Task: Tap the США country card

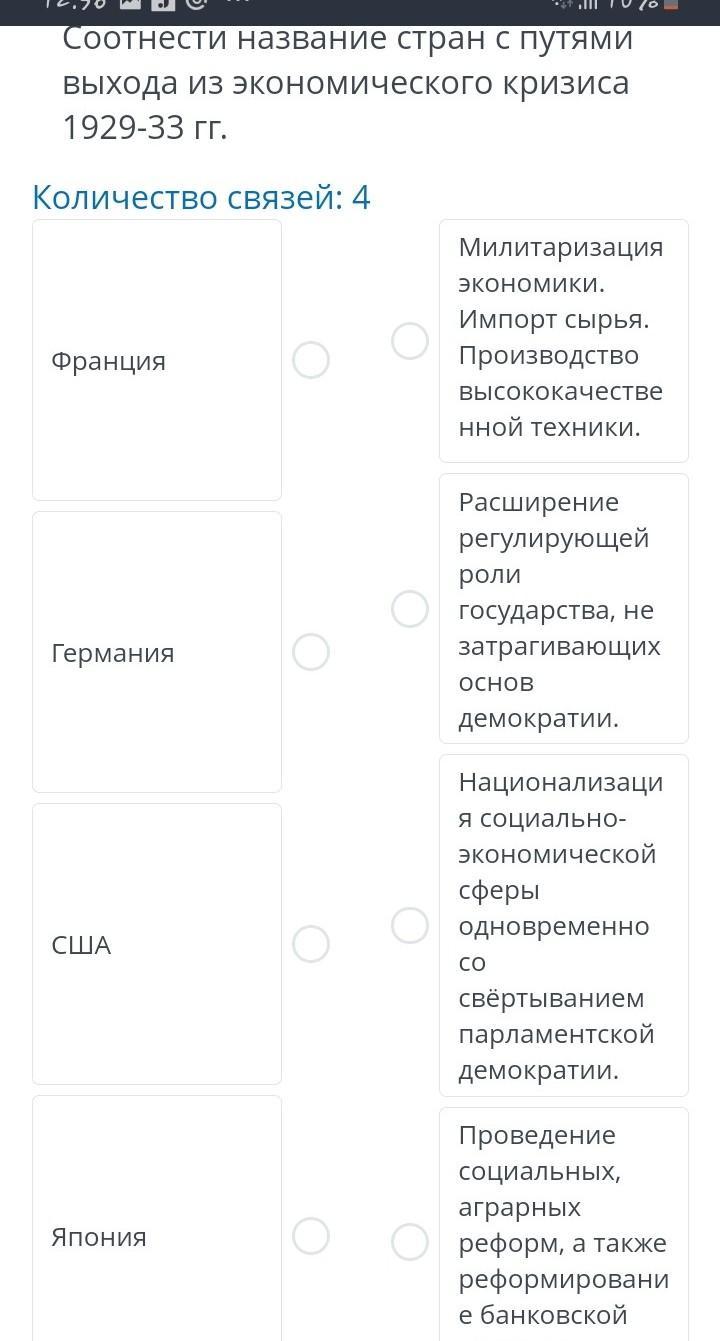Action: coord(157,944)
